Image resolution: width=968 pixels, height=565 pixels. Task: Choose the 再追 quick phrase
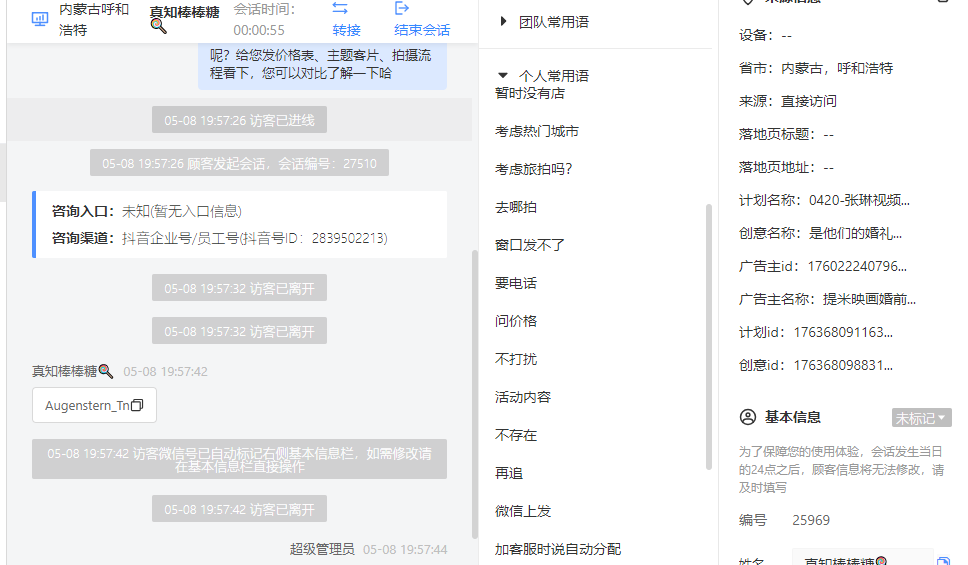coord(509,474)
